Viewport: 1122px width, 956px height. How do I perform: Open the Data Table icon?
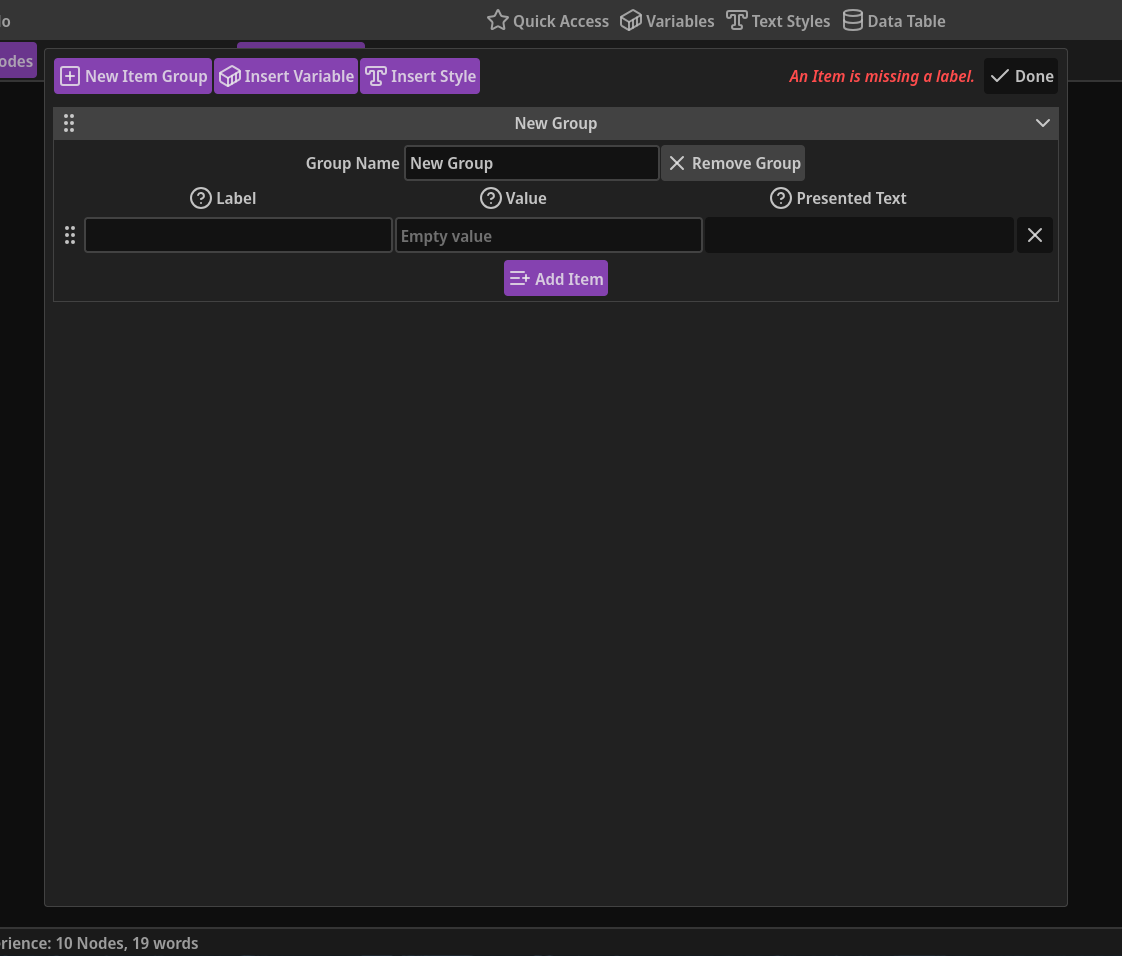[852, 20]
